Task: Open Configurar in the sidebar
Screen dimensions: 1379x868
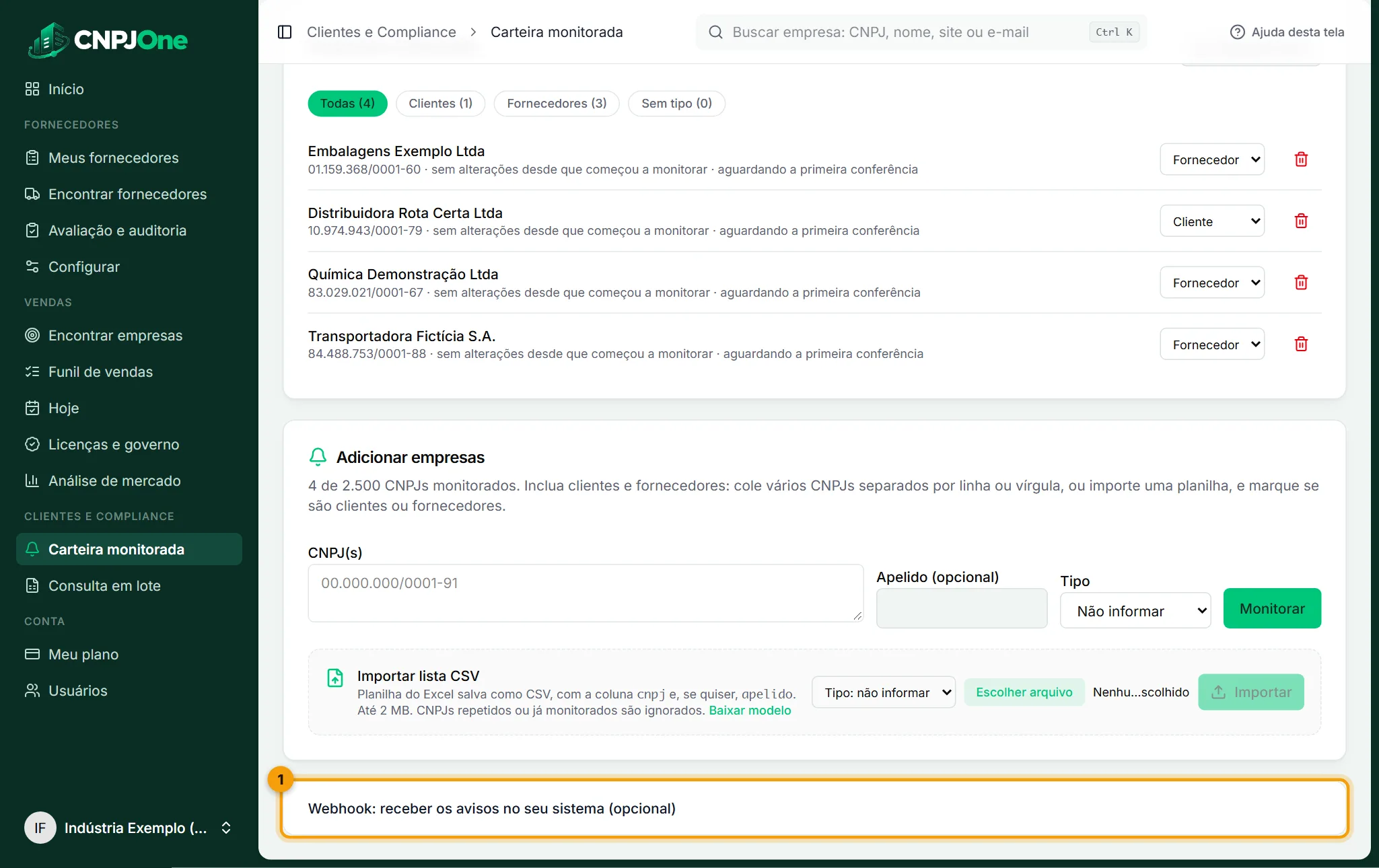Action: pos(129,266)
